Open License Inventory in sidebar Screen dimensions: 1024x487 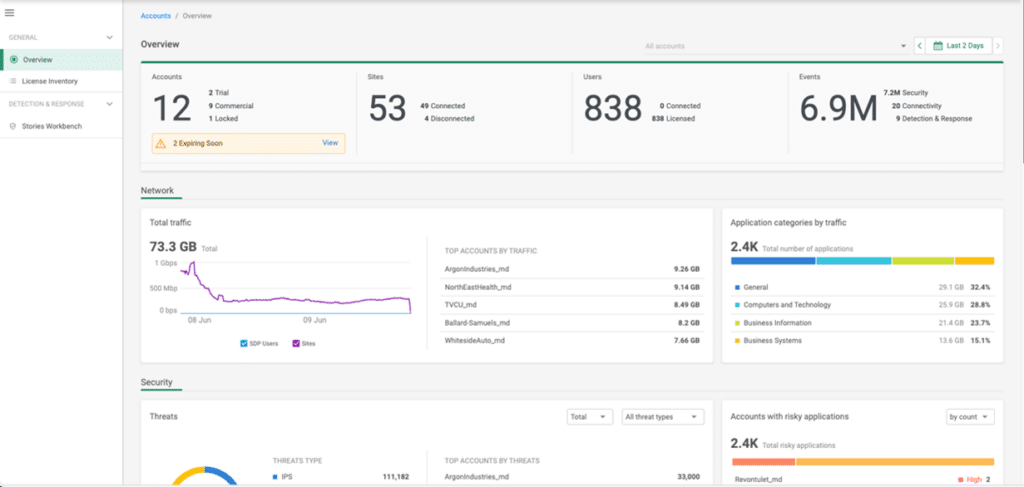[x=61, y=82]
